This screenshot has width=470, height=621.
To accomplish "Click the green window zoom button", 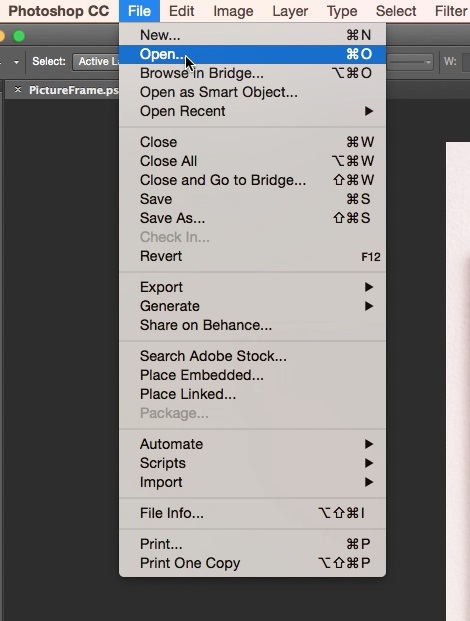I will pos(19,36).
